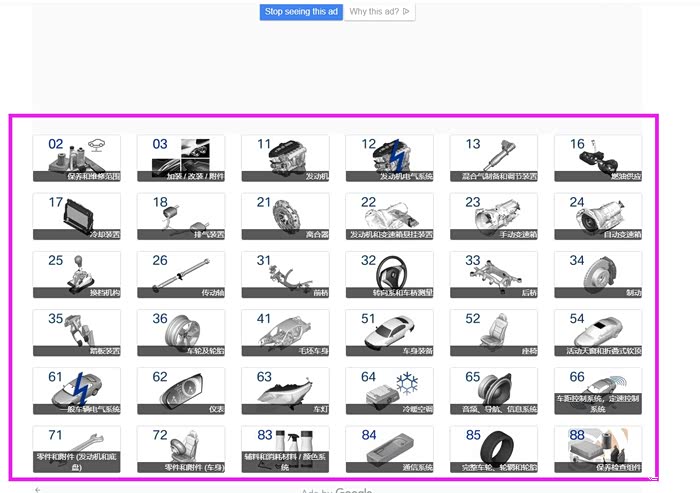Open the 26 drive shaft (传动轴) tile

coord(181,275)
